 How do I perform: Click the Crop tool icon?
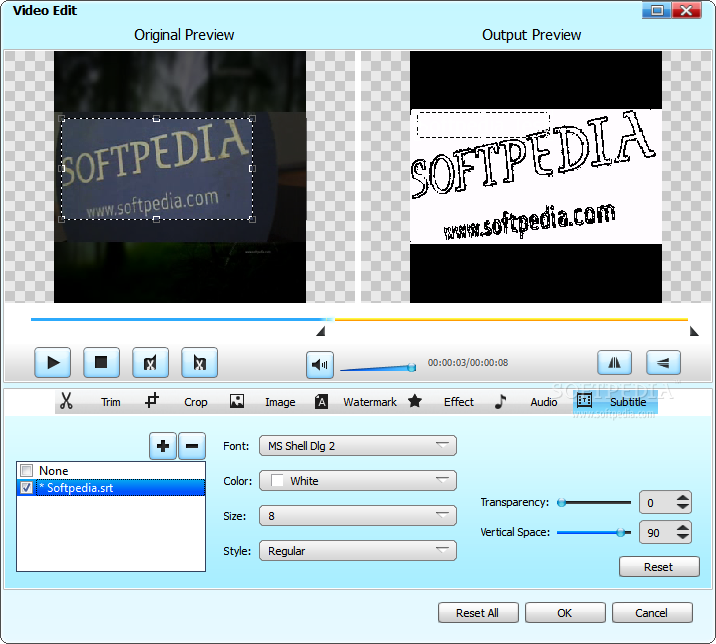click(x=152, y=401)
